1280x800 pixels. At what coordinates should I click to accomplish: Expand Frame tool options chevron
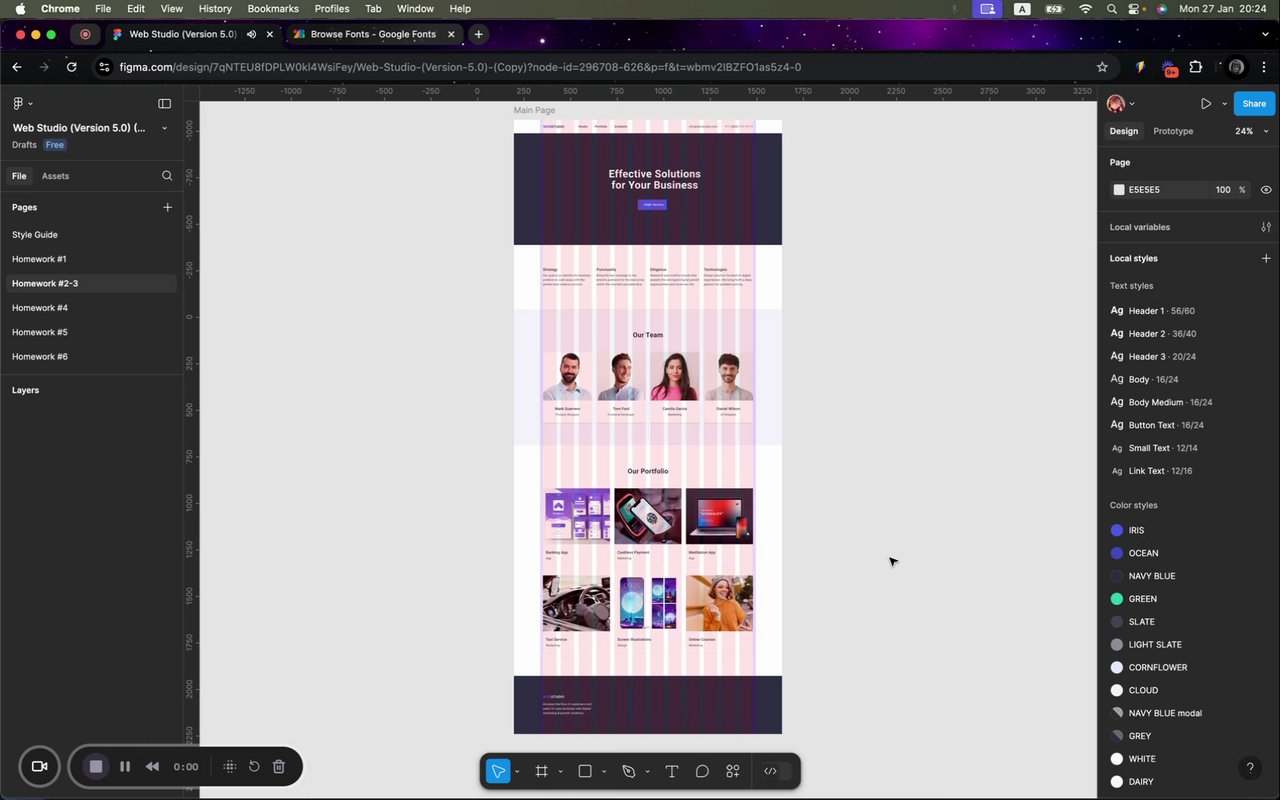[560, 772]
